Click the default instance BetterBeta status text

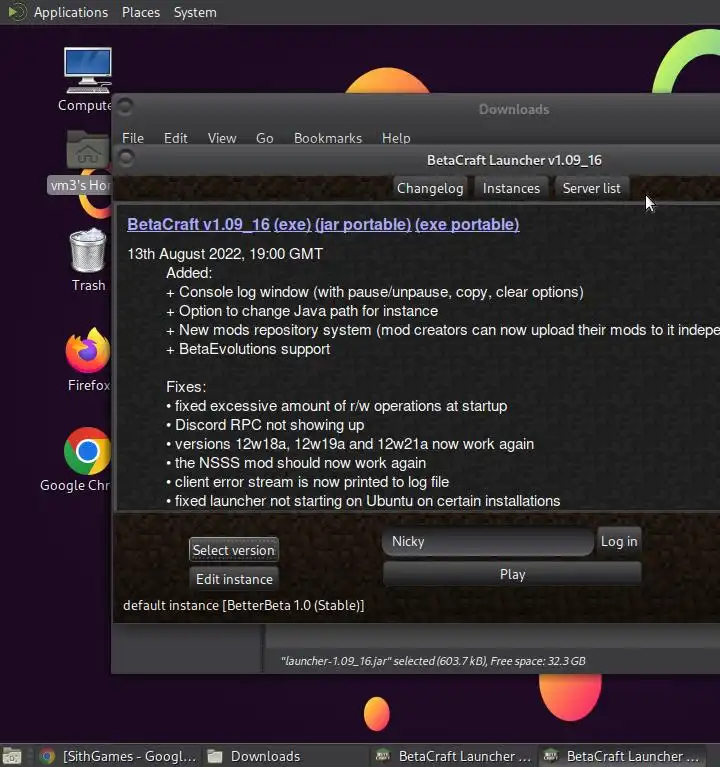[244, 606]
